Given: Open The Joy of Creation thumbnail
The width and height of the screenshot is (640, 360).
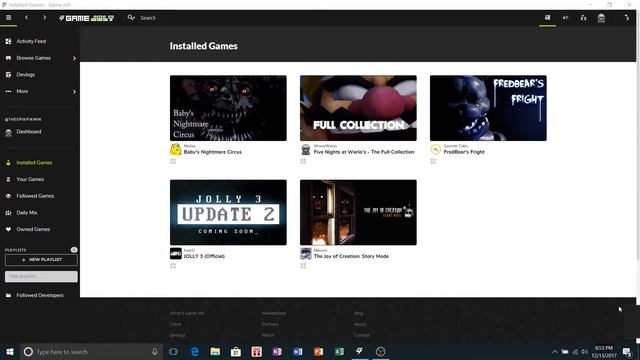Looking at the screenshot, I should pos(358,212).
